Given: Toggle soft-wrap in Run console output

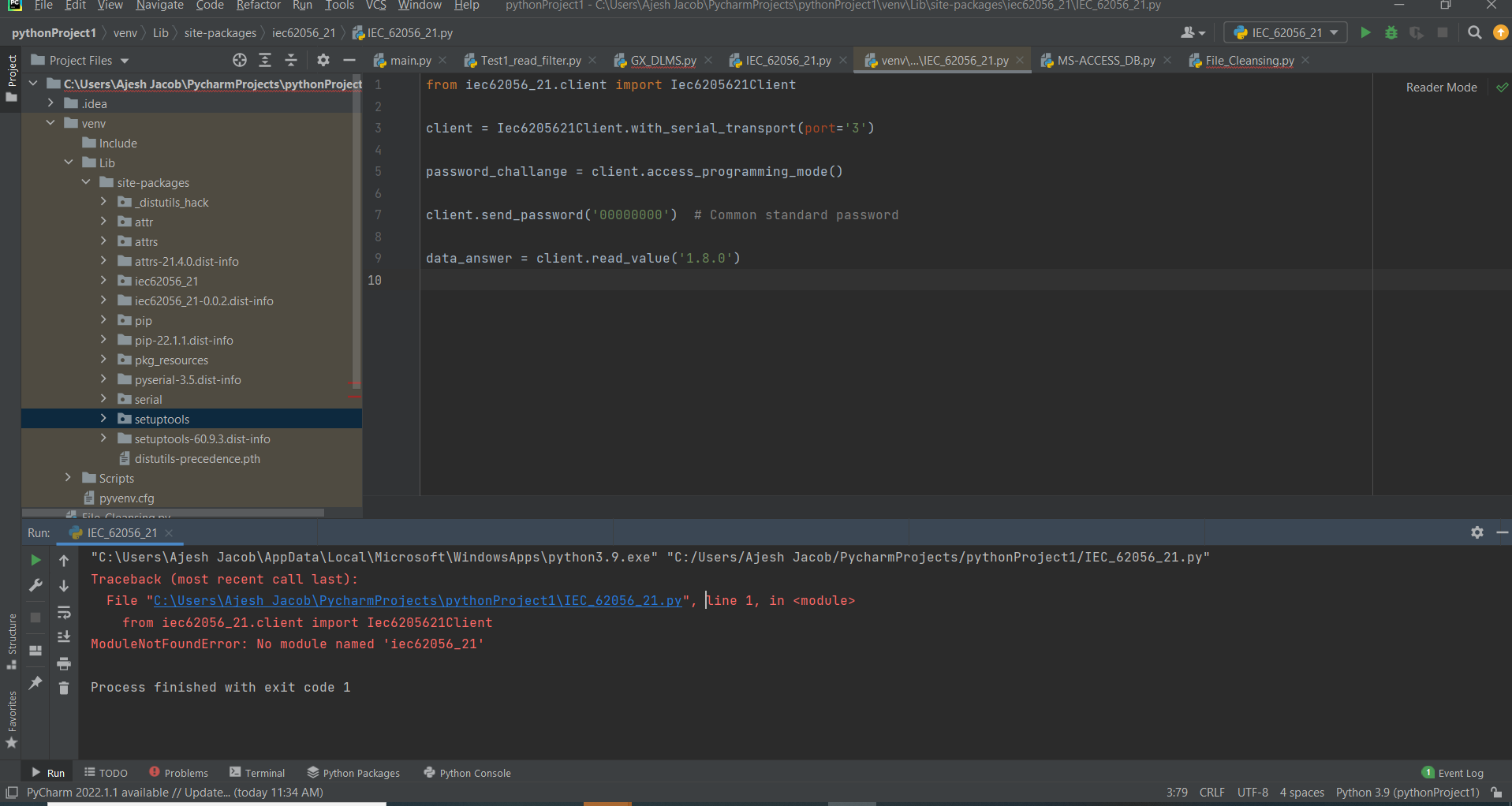Looking at the screenshot, I should coord(64,613).
